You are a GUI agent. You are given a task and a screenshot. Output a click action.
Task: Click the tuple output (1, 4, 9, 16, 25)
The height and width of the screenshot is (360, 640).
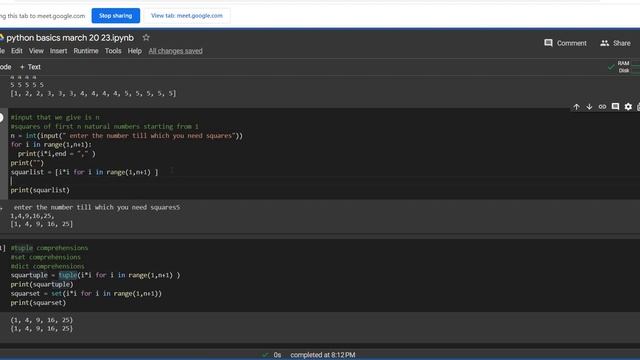[x=42, y=320]
